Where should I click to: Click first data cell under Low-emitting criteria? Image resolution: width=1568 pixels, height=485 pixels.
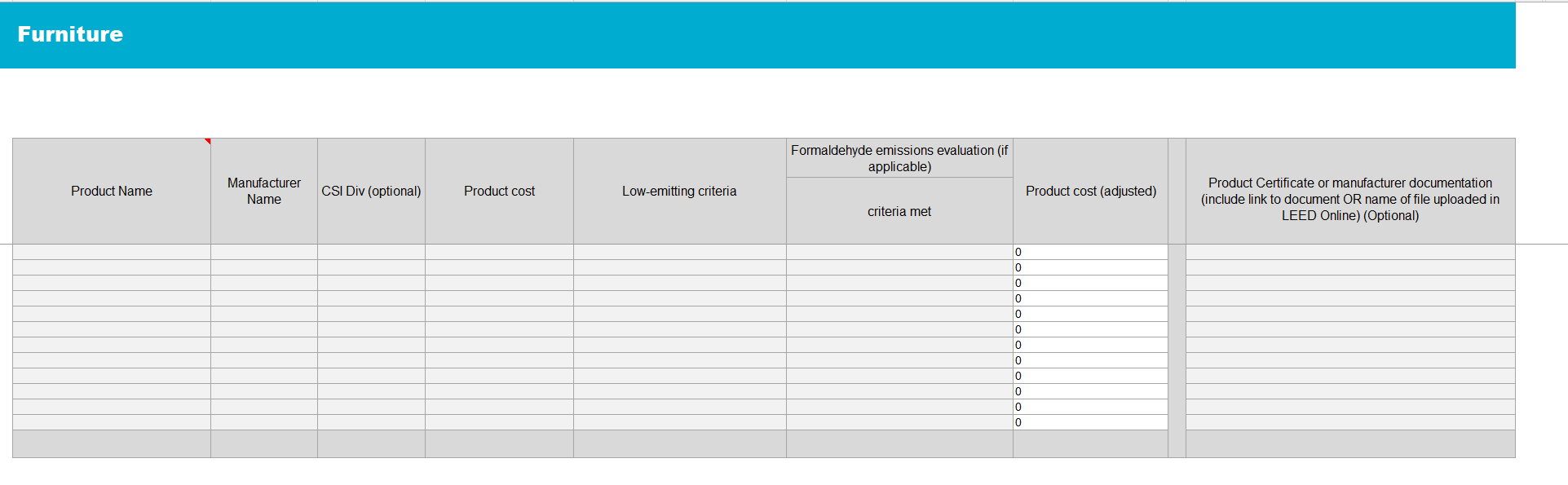pos(679,252)
